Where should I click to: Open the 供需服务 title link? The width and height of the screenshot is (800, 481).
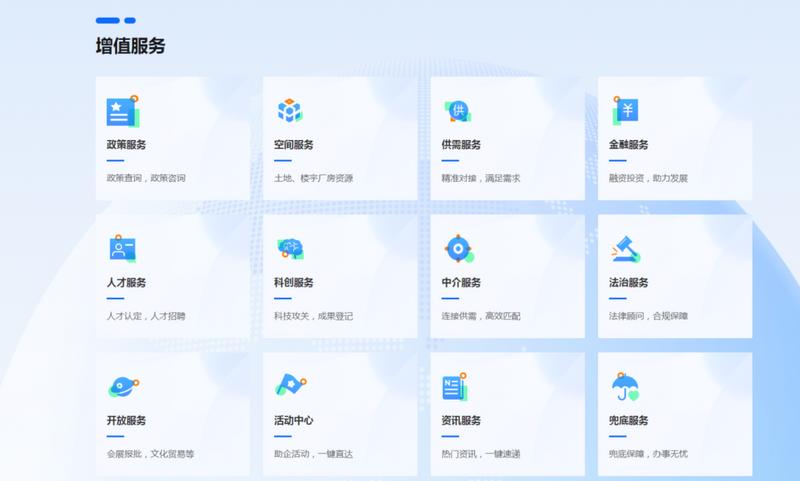(461, 145)
